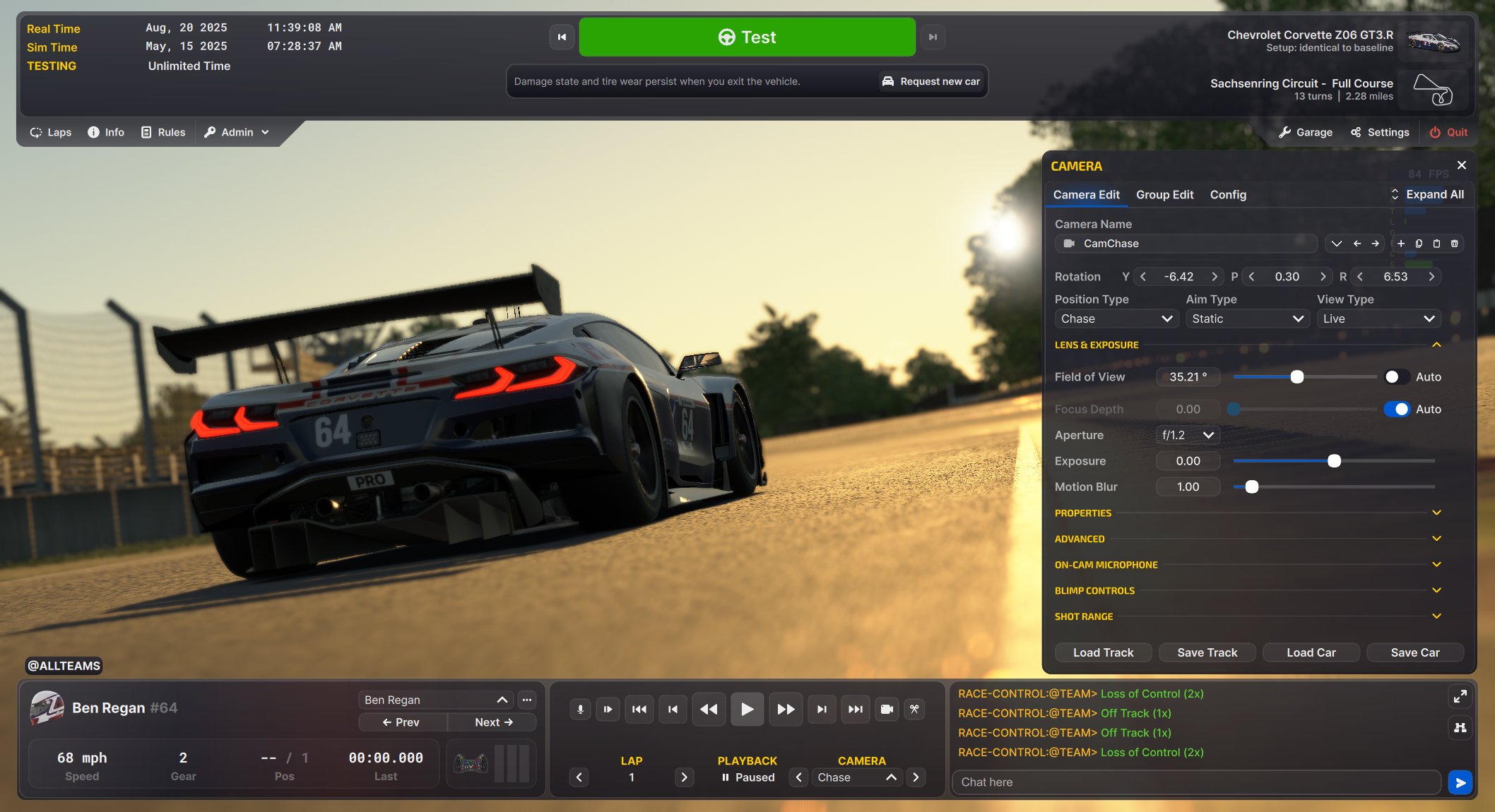Open the Admin menu
The width and height of the screenshot is (1495, 812).
tap(237, 132)
